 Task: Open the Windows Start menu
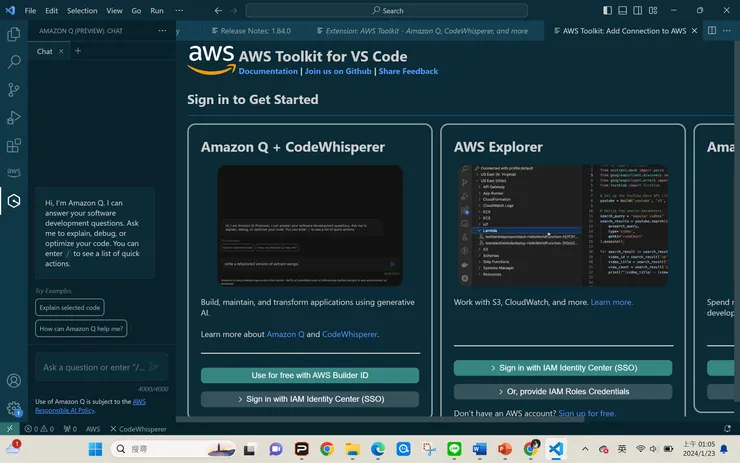click(95, 449)
